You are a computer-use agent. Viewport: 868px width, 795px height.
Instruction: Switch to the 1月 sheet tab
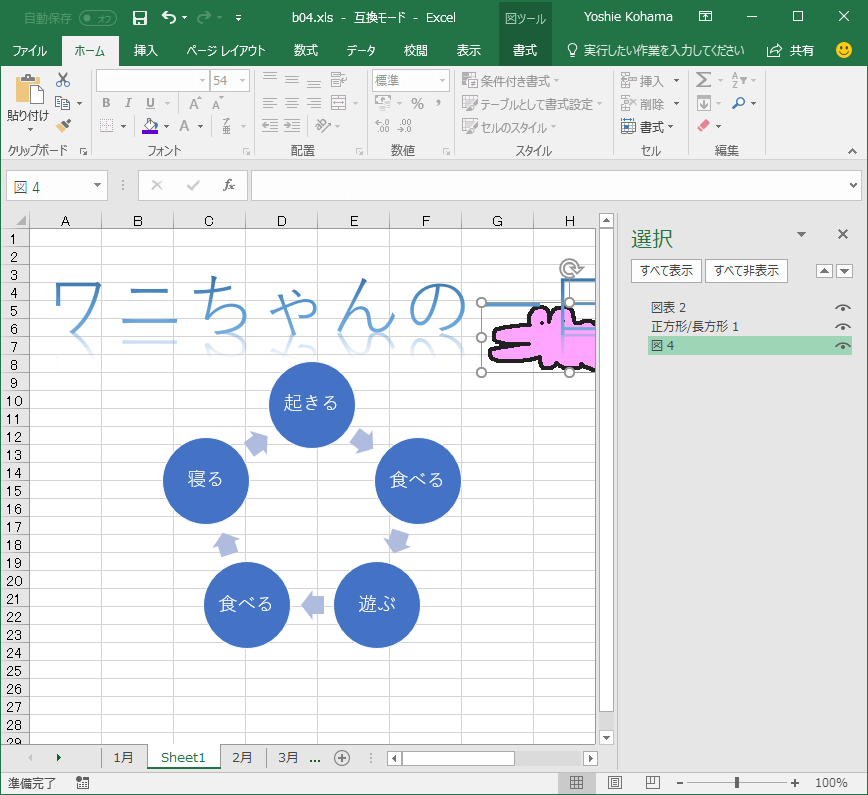click(123, 757)
